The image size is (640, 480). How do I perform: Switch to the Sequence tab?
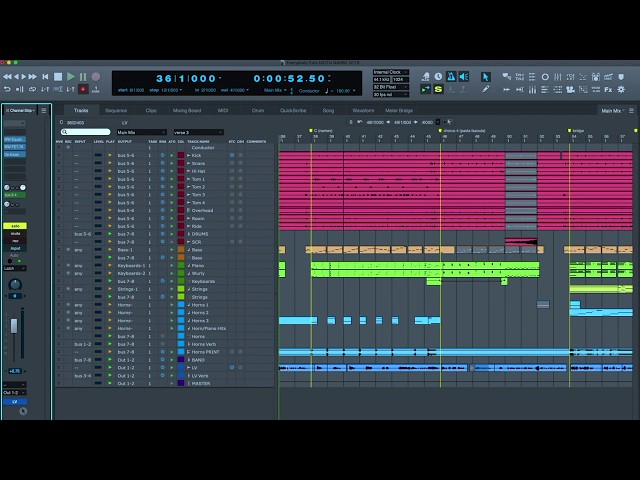click(116, 110)
